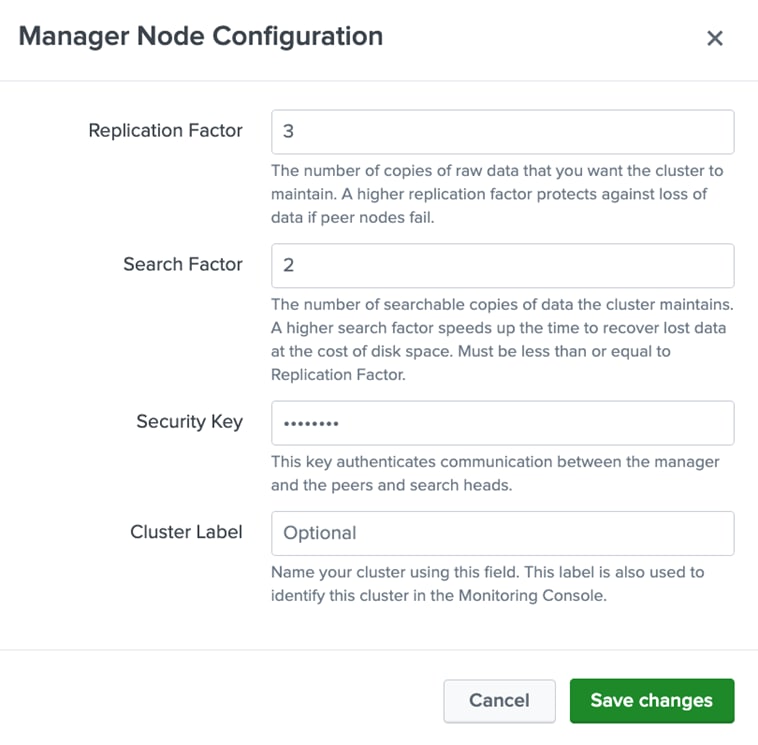Image resolution: width=758 pixels, height=745 pixels.
Task: Place cursor after value 2 in Search Factor
Action: [296, 265]
